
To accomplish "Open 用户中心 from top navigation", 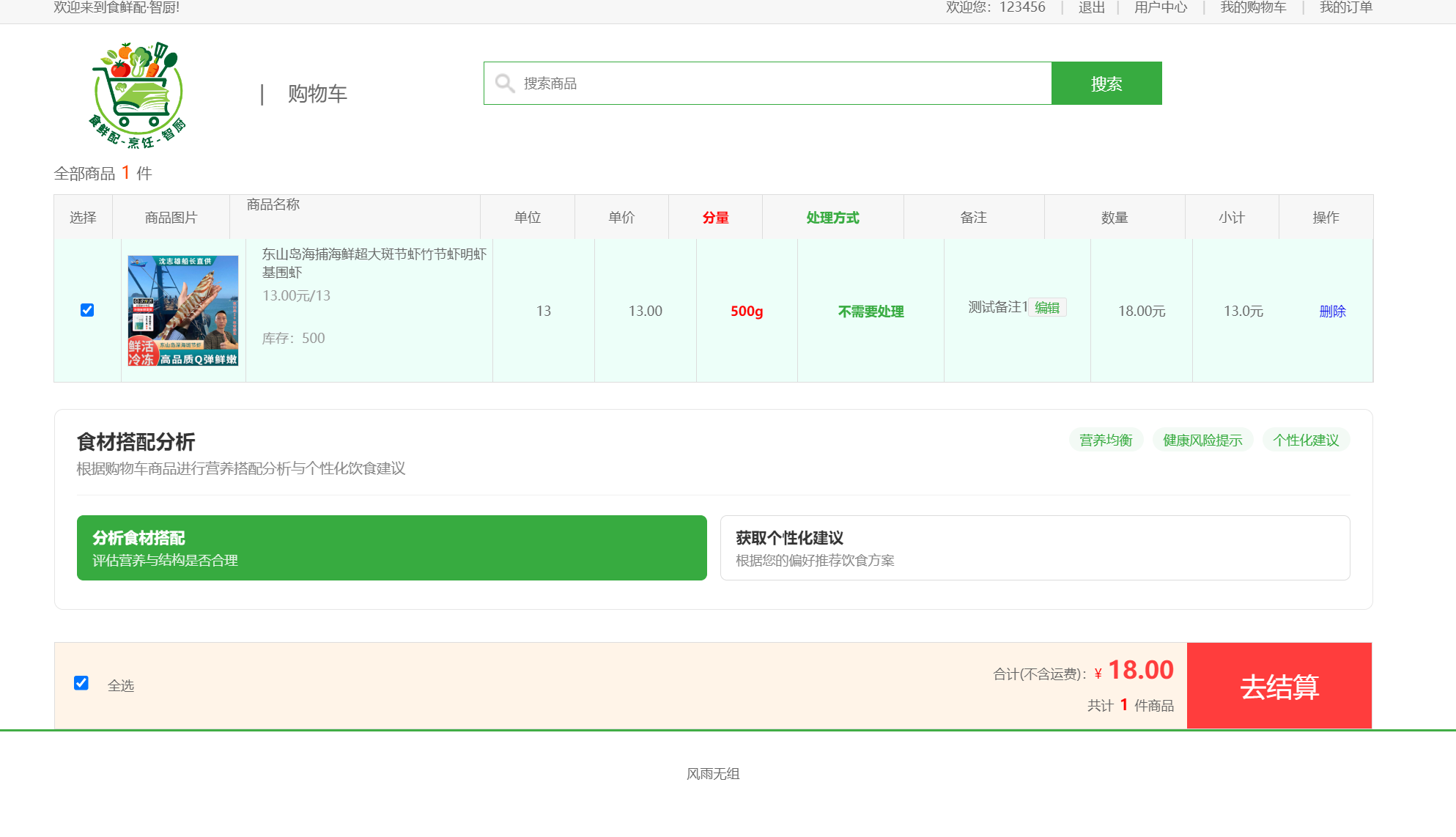I will point(1160,7).
